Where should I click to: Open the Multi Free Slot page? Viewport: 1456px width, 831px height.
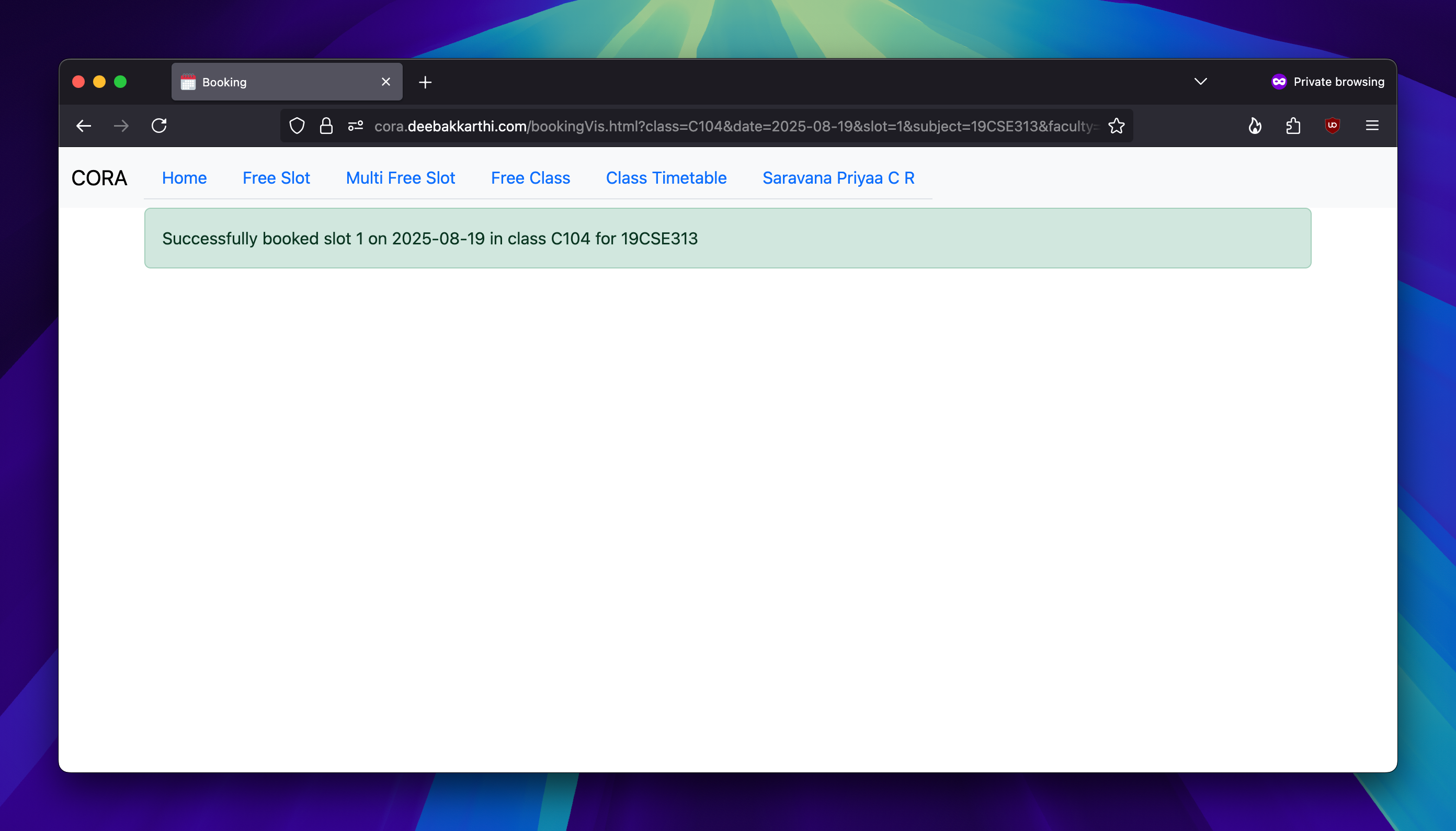click(401, 178)
